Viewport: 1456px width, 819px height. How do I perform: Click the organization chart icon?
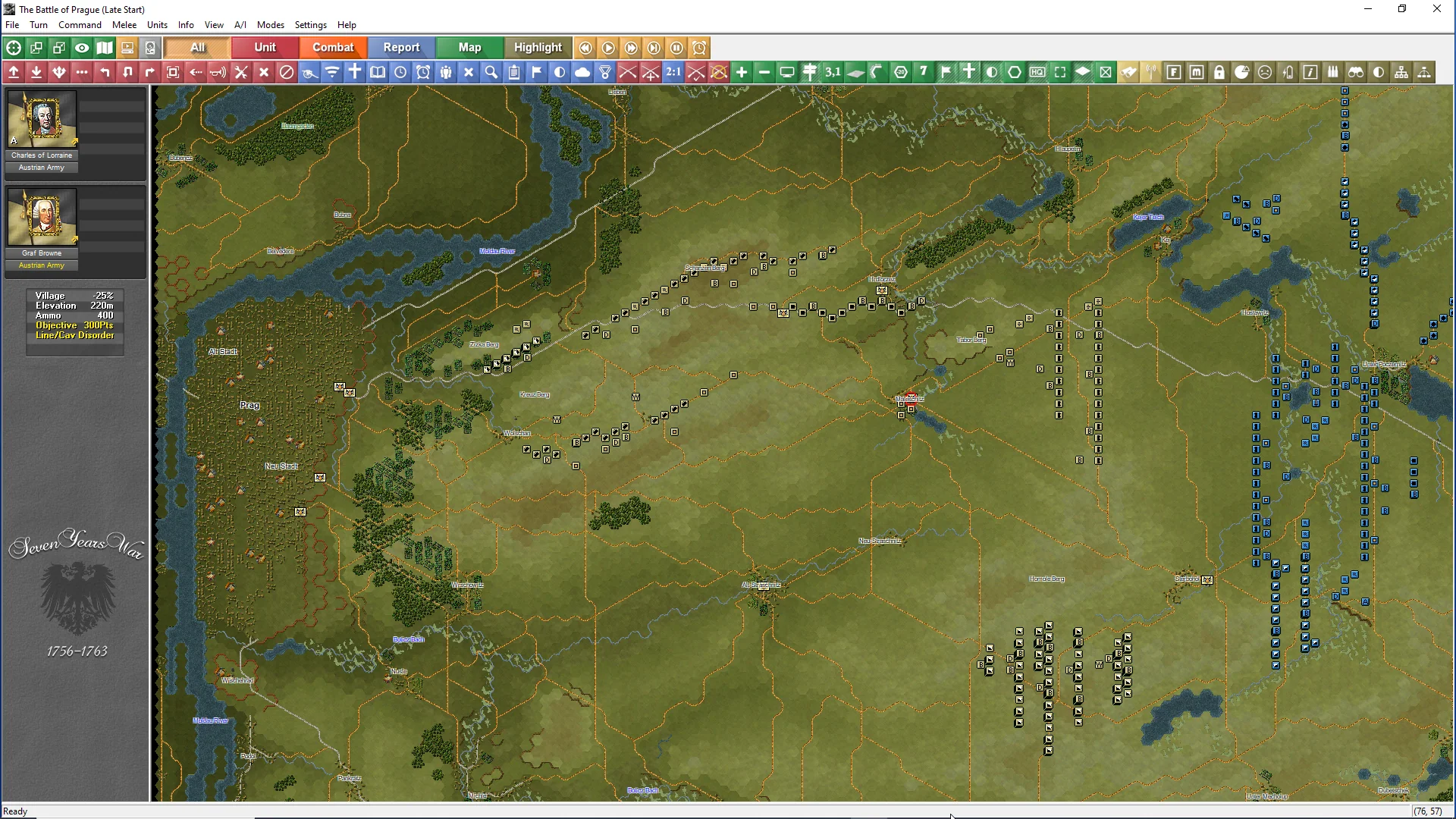coord(1401,72)
